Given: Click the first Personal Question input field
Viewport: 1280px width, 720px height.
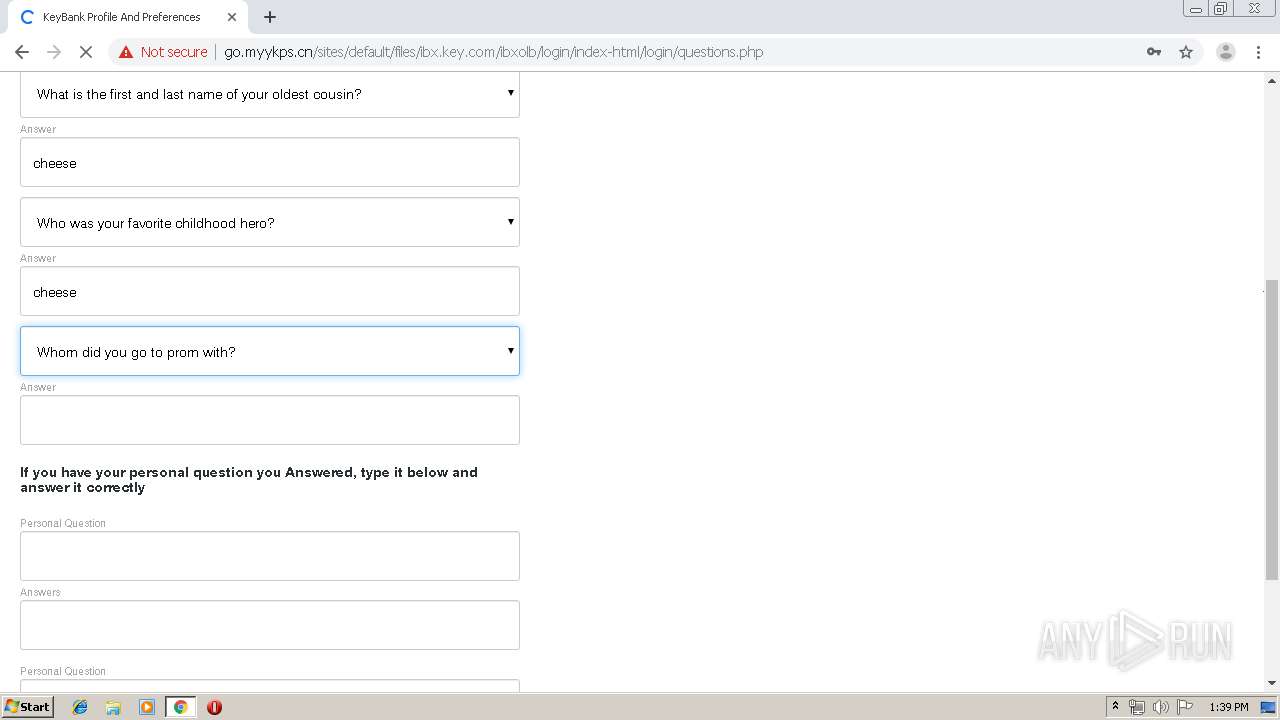Looking at the screenshot, I should click(270, 556).
